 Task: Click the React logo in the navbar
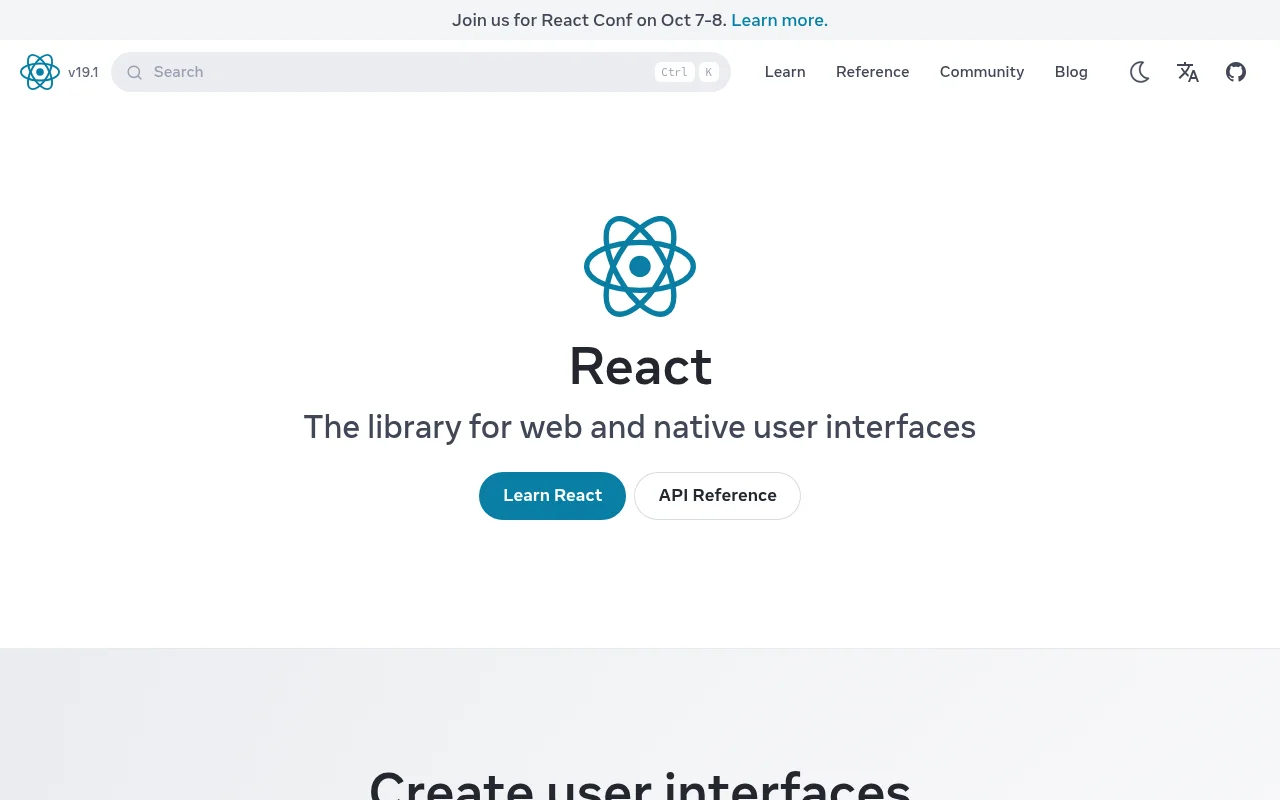click(40, 72)
